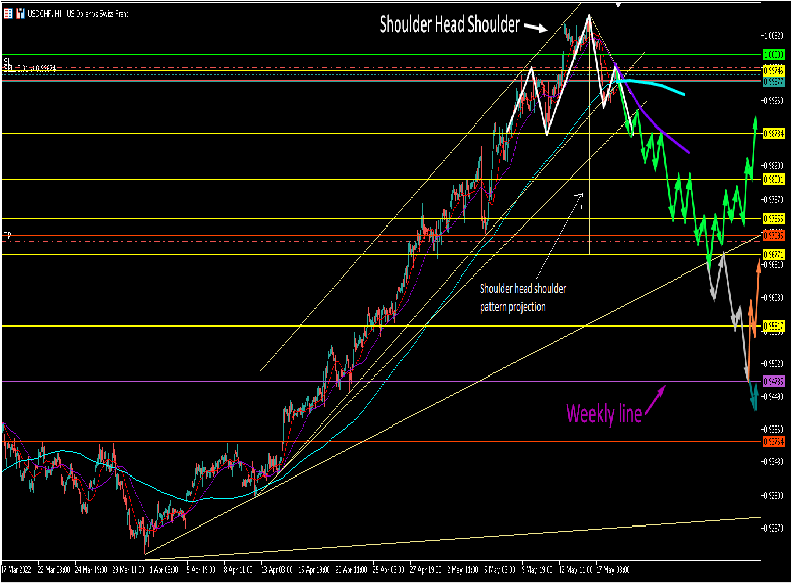
Task: Select the large 'Shoulder Head Shoulder' label
Action: click(x=450, y=24)
